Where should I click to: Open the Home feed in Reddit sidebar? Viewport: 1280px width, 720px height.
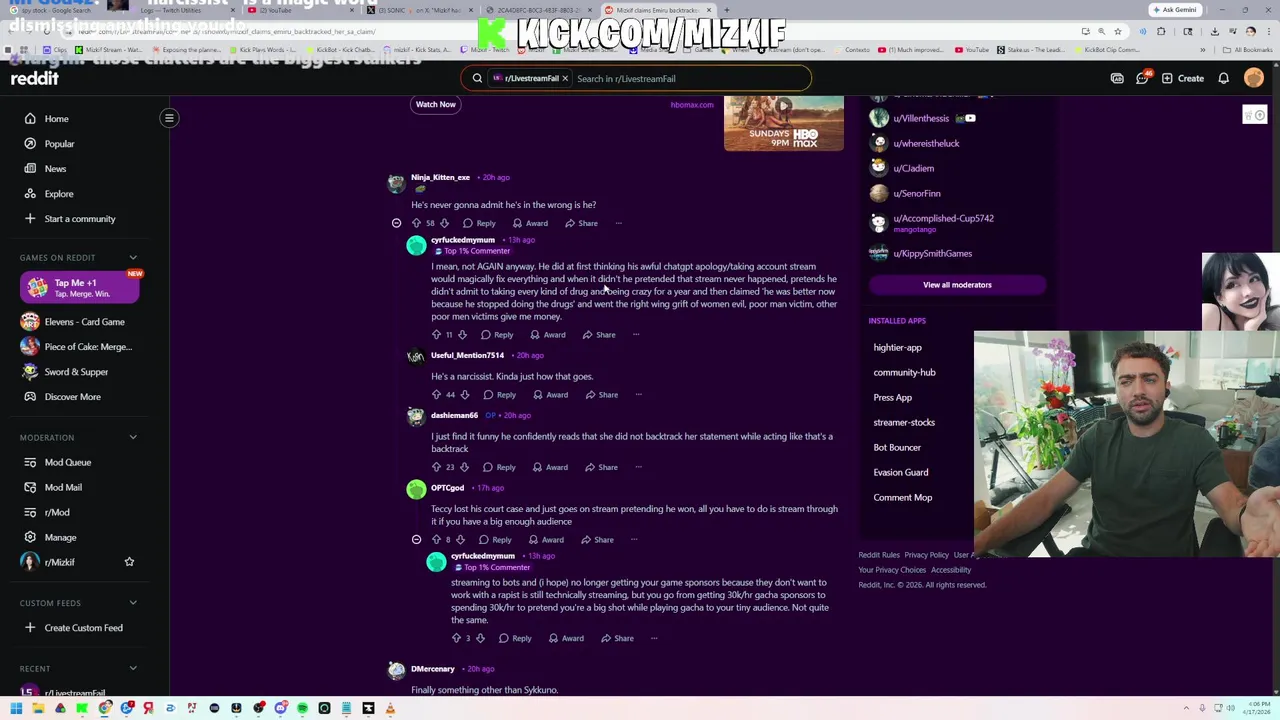pyautogui.click(x=56, y=119)
